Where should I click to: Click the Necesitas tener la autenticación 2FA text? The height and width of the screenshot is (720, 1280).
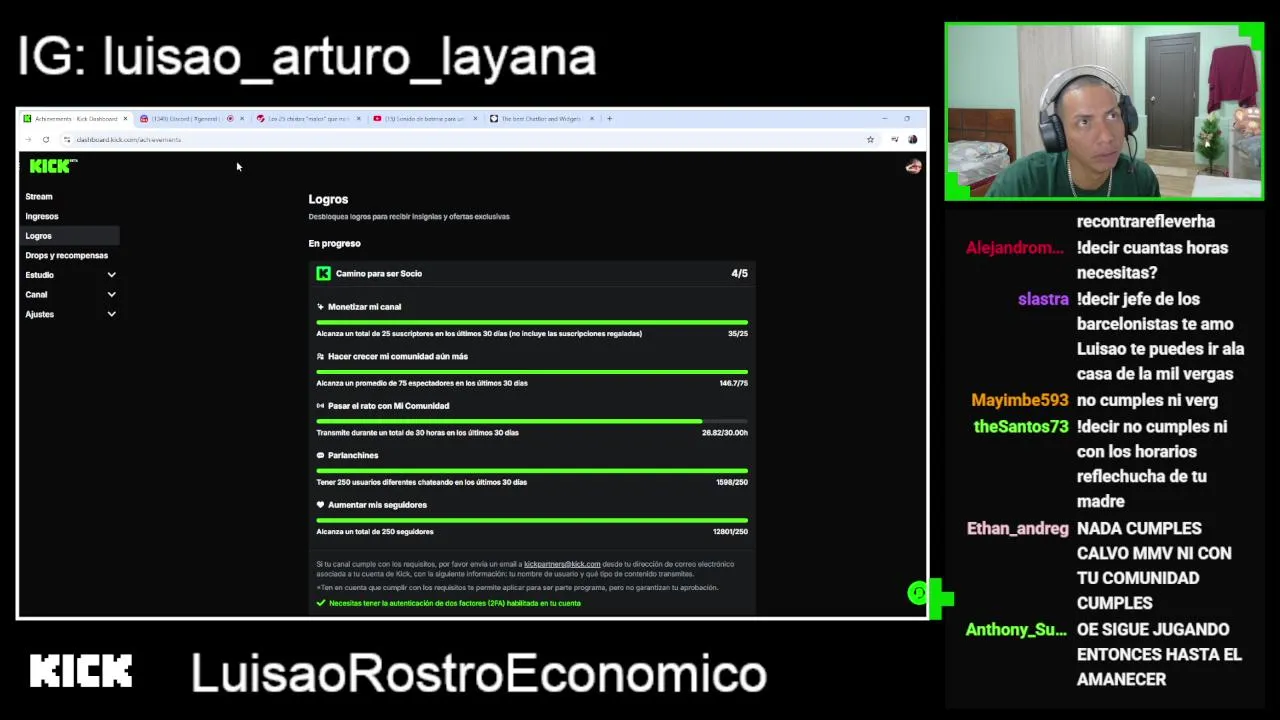455,603
